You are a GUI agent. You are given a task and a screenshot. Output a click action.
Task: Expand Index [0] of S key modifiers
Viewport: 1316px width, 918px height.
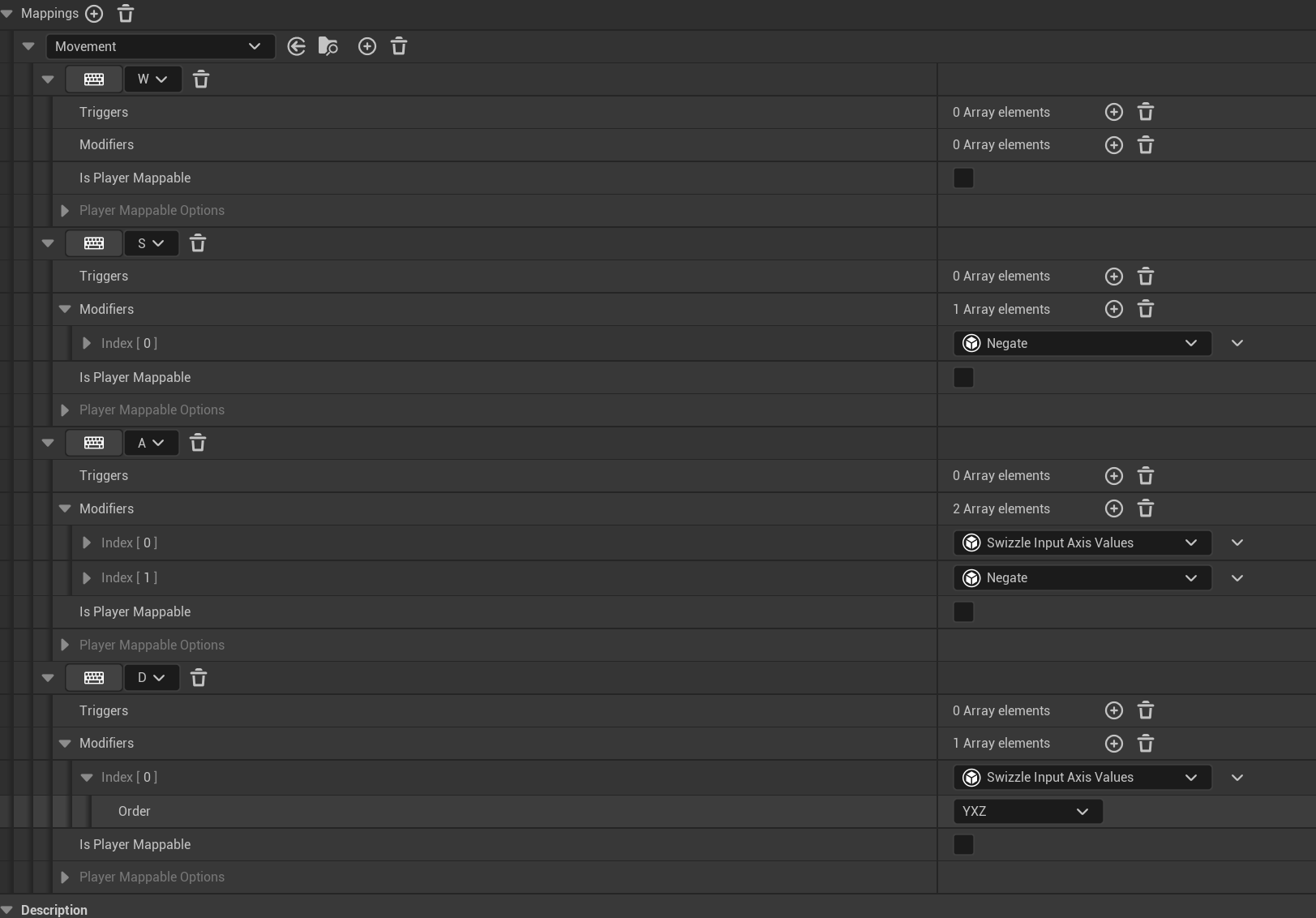87,343
